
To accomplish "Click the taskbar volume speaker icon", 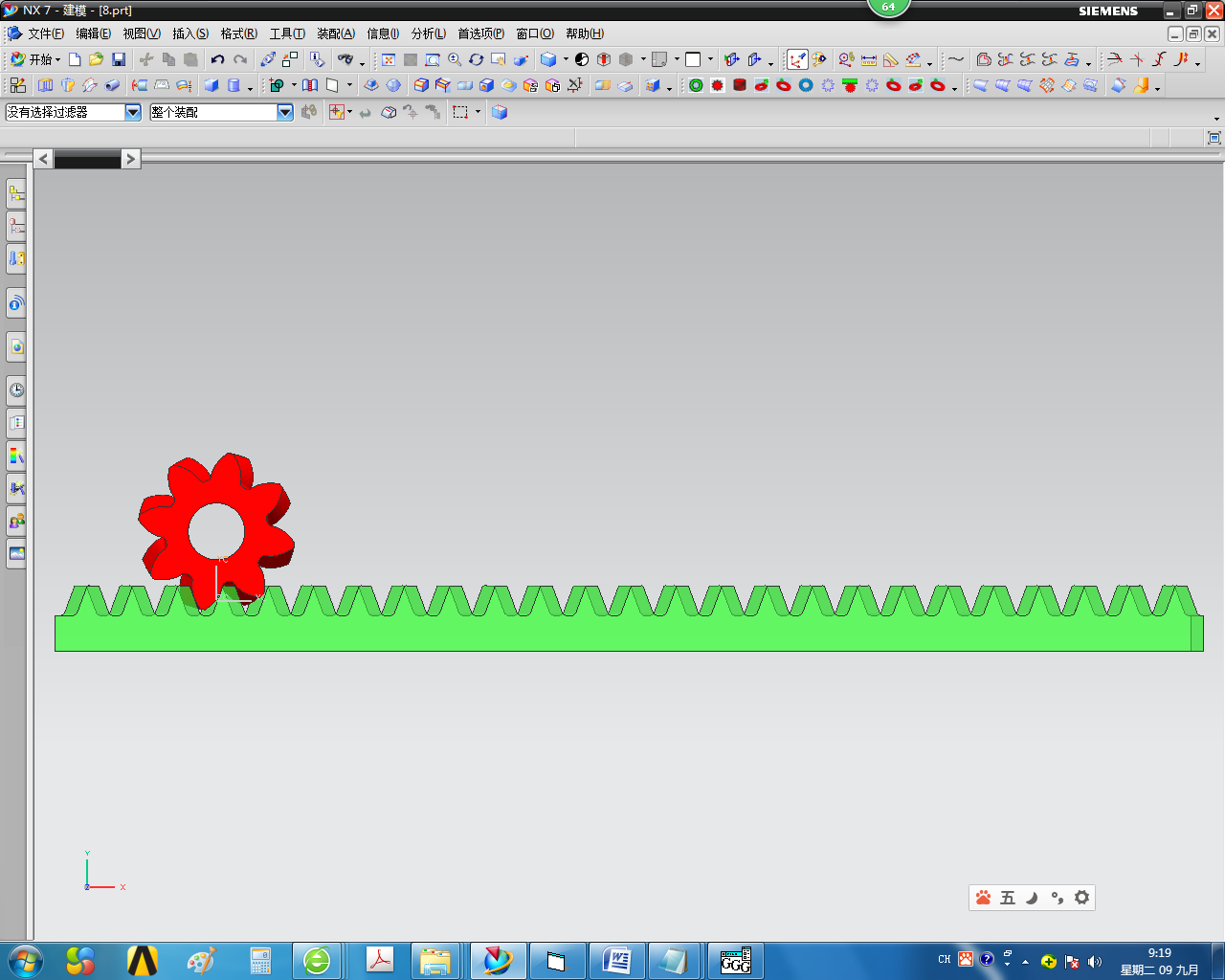I will click(x=1095, y=961).
